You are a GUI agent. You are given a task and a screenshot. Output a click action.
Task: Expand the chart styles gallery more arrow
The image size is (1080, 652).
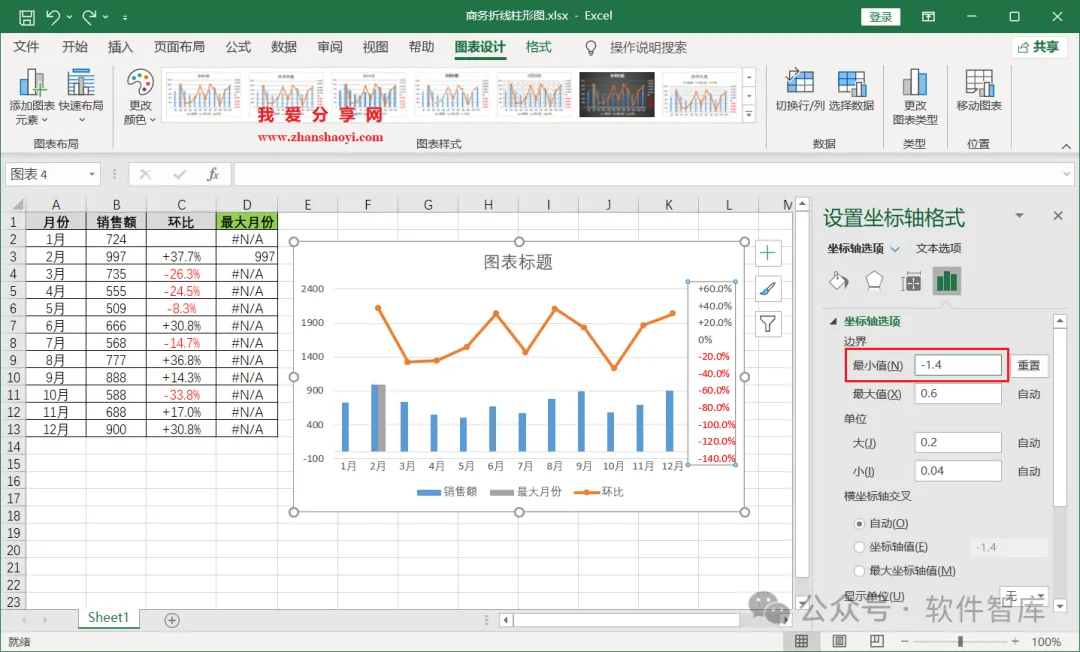click(x=749, y=114)
